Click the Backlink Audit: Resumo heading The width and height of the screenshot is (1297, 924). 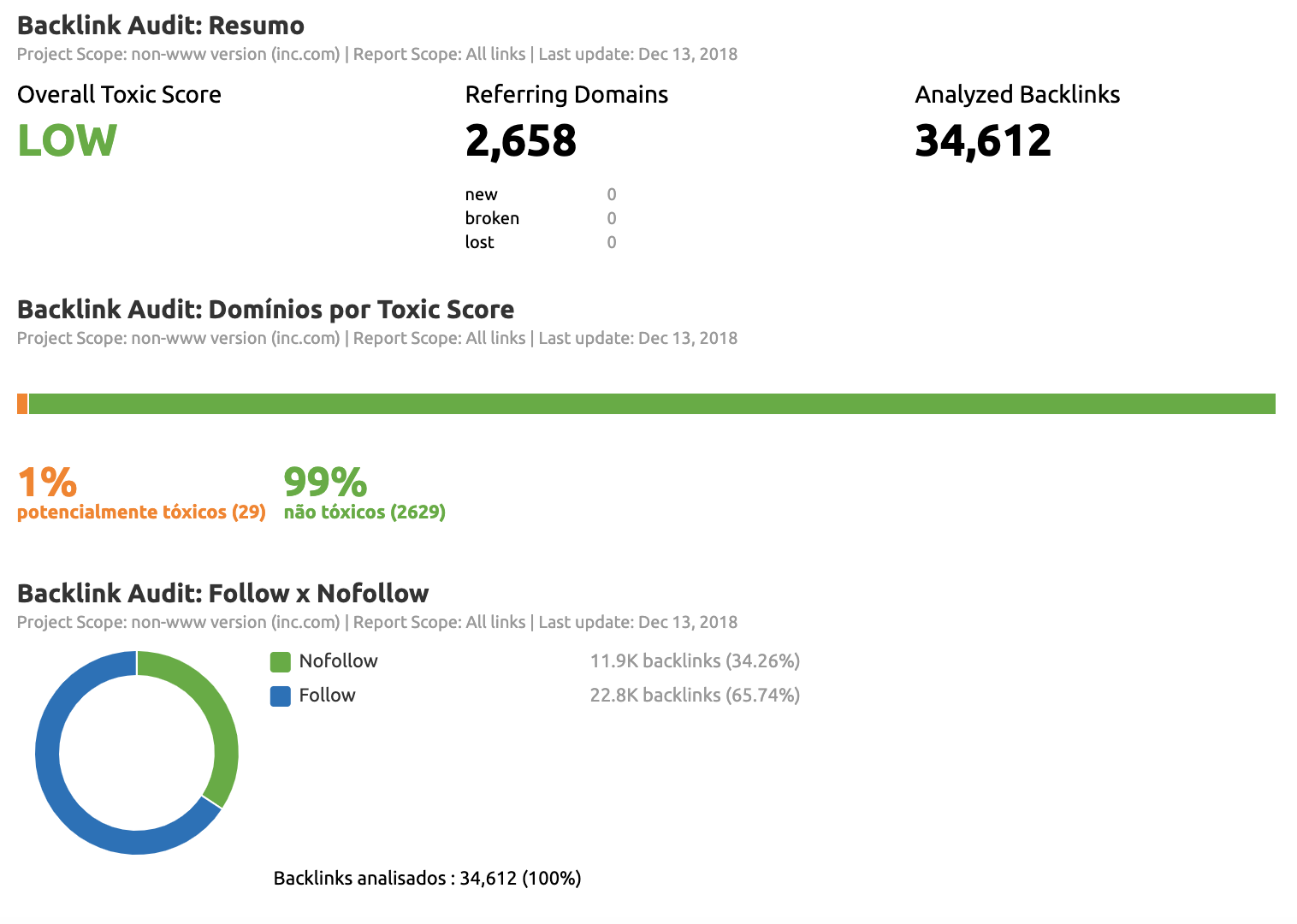click(x=161, y=26)
